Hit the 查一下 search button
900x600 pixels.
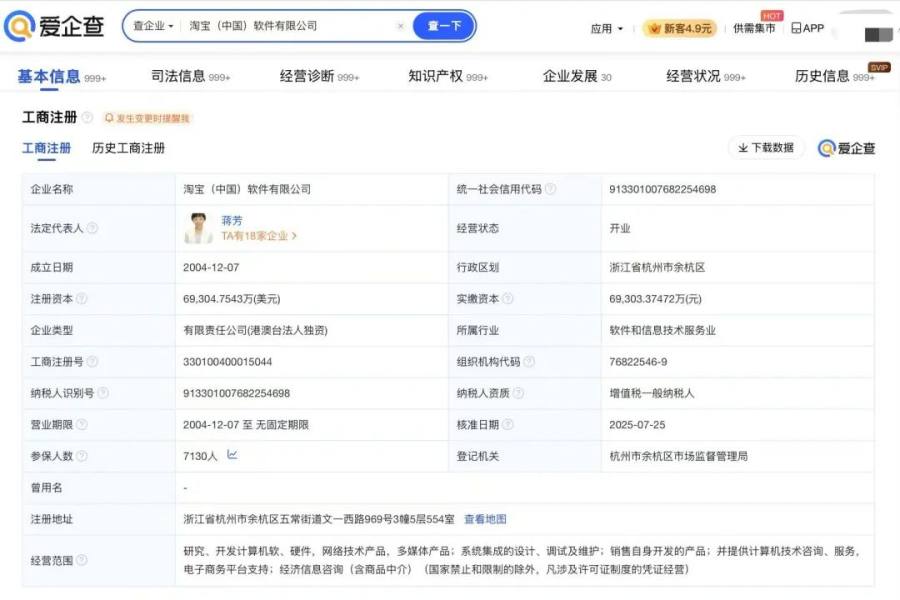coord(444,26)
